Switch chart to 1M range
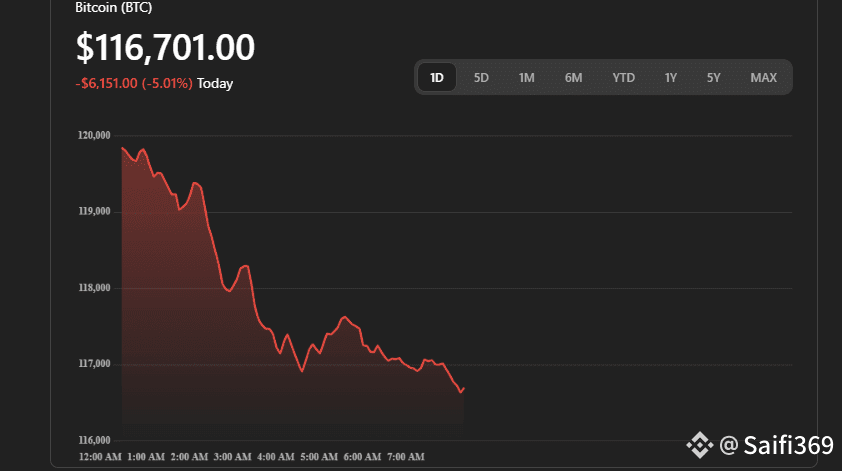This screenshot has width=842, height=471. coord(526,78)
